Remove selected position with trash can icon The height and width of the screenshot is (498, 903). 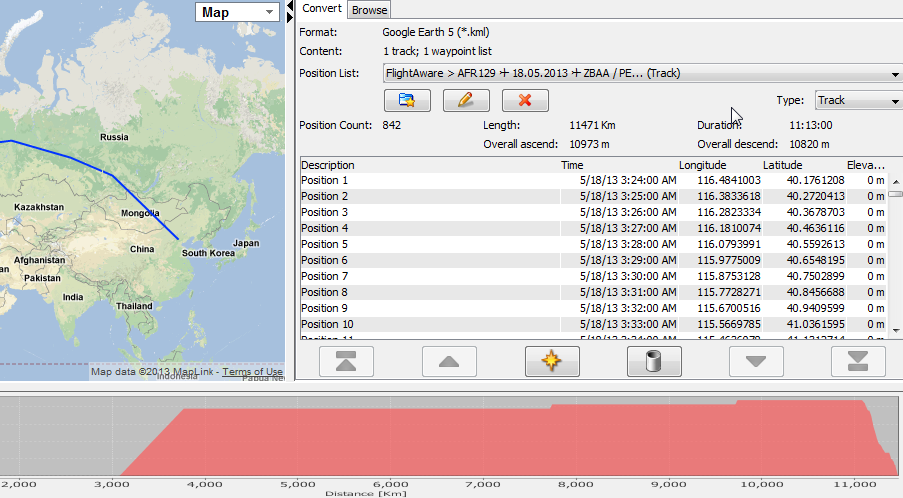pos(654,362)
